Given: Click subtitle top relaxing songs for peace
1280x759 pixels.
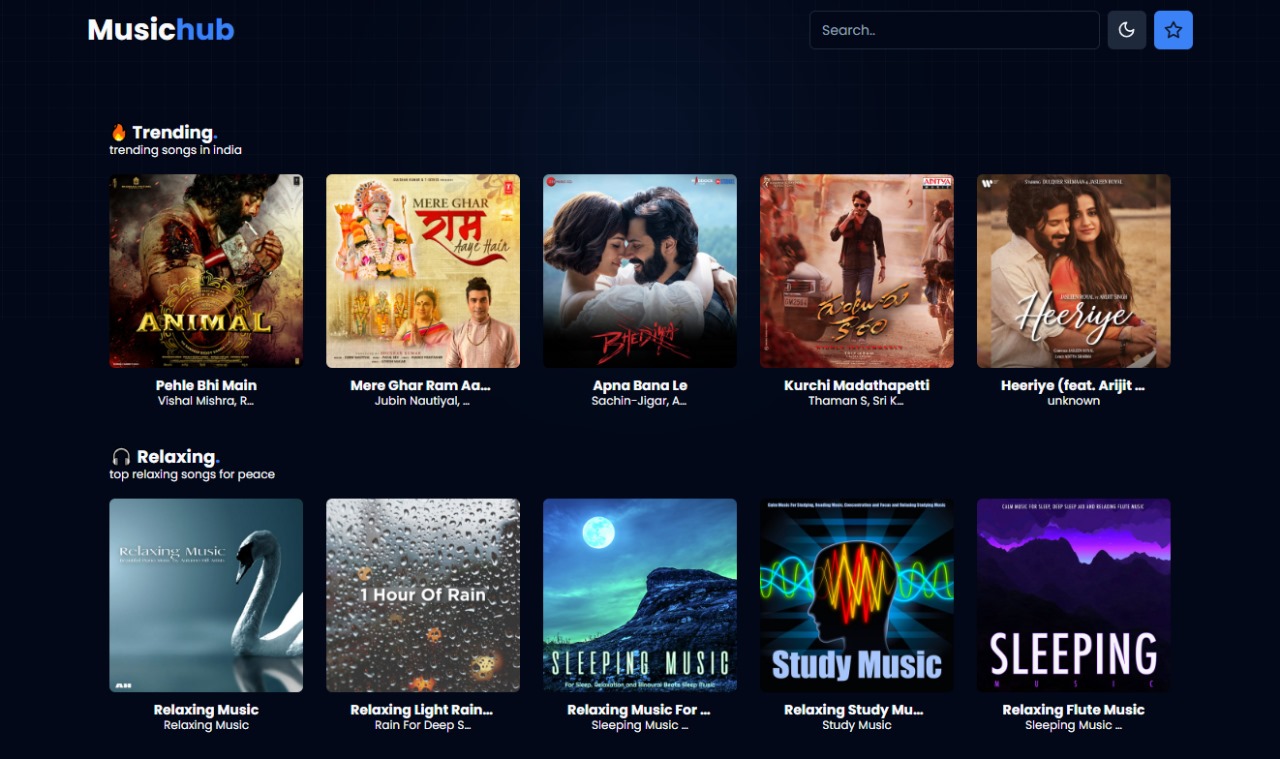Looking at the screenshot, I should [192, 474].
